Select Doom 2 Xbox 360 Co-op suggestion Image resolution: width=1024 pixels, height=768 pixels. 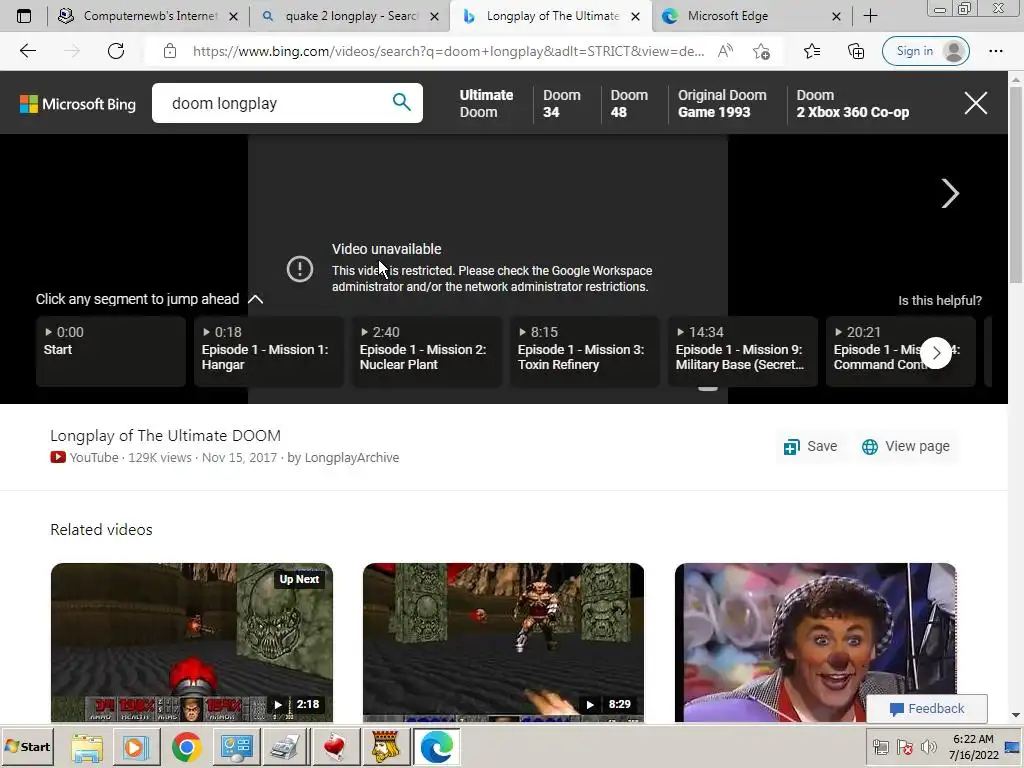pos(852,103)
